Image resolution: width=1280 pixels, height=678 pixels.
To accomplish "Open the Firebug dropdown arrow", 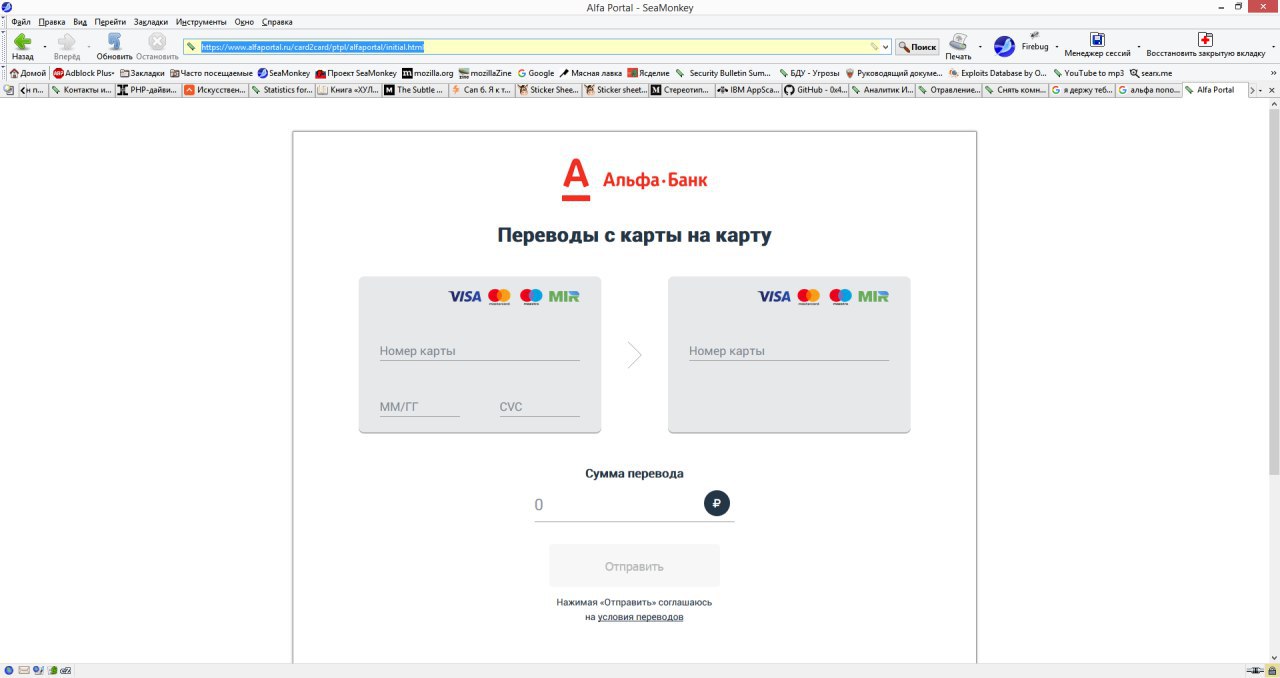I will point(1057,46).
